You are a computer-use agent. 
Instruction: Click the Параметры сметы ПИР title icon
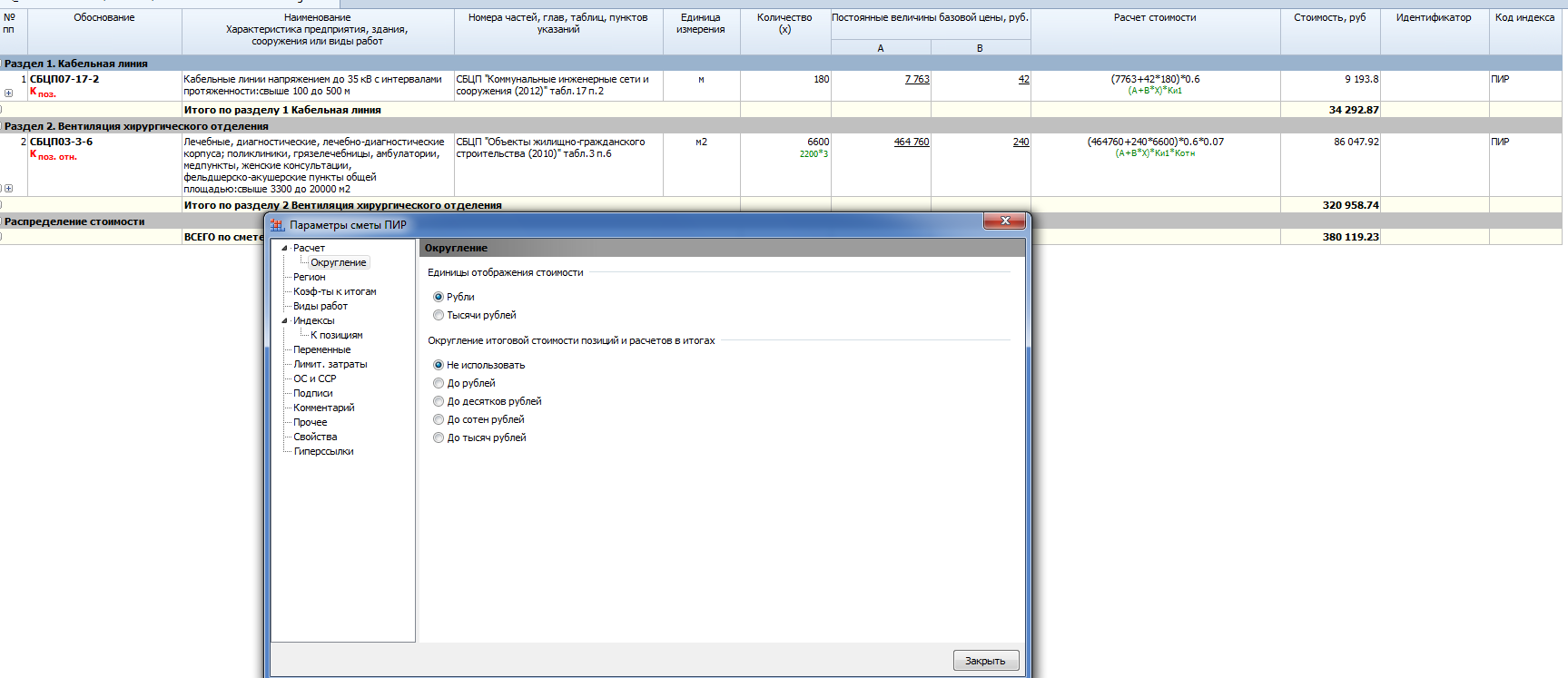click(x=278, y=225)
